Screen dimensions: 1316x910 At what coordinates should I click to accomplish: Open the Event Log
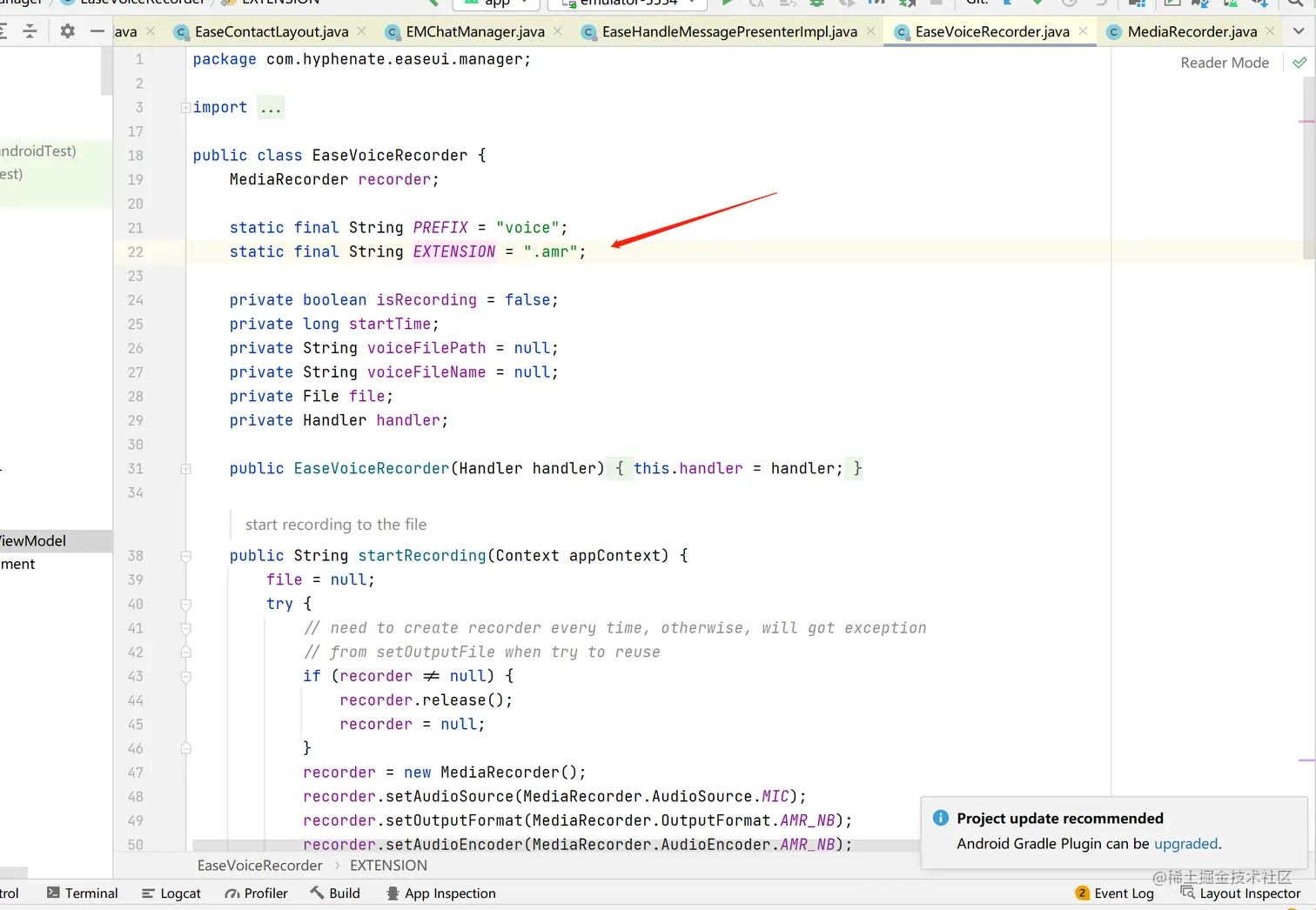tap(1115, 893)
